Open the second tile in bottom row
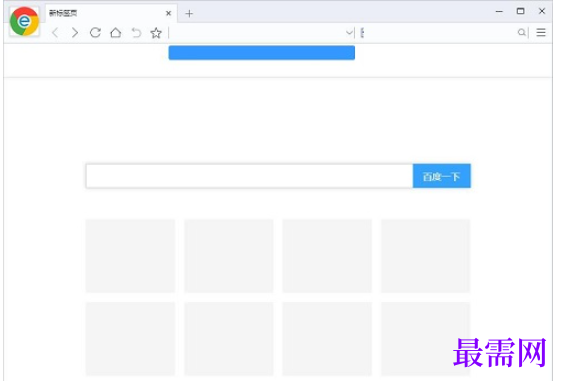The height and width of the screenshot is (384, 565). point(229,339)
